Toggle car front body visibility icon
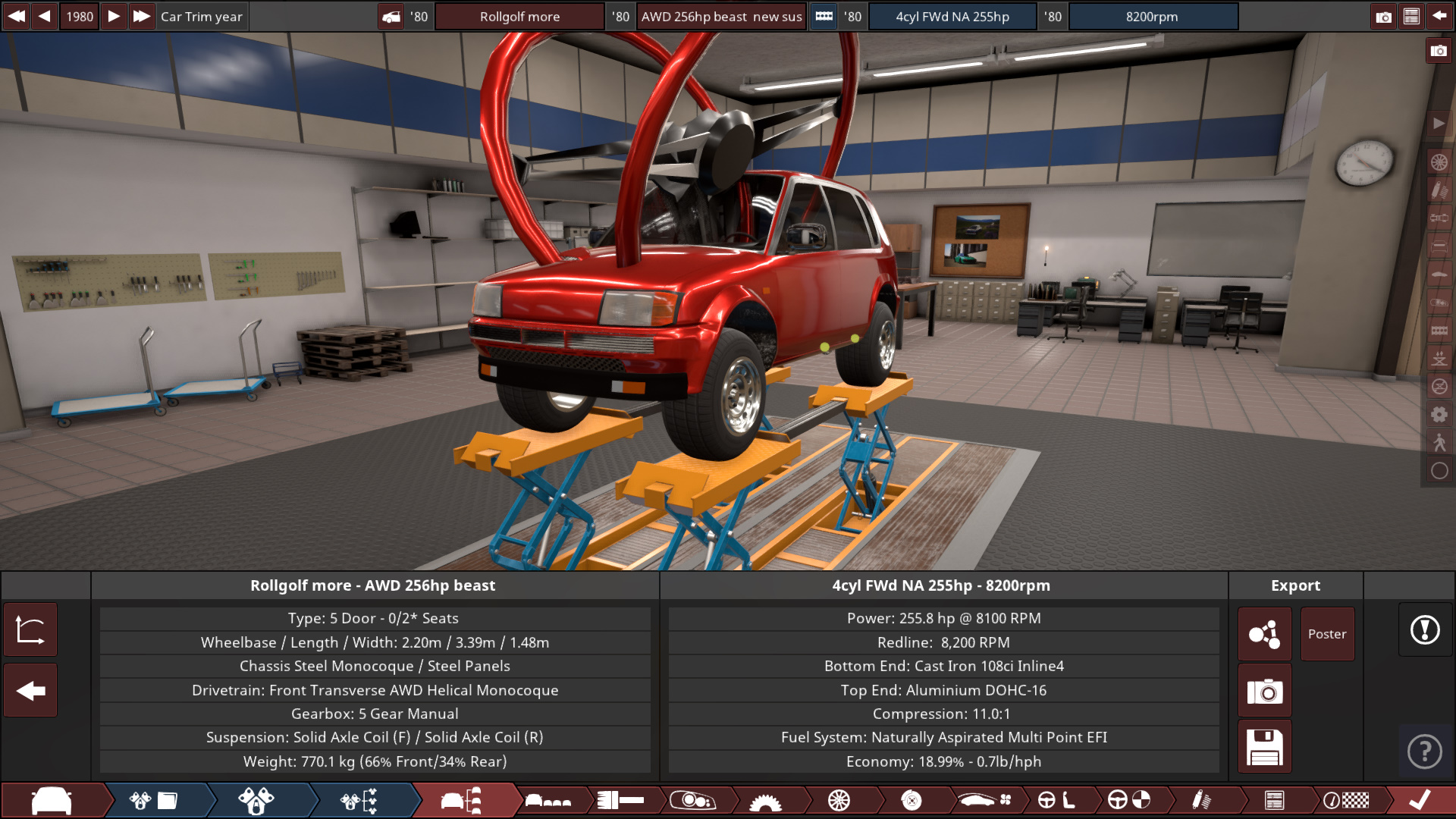 tap(1439, 246)
